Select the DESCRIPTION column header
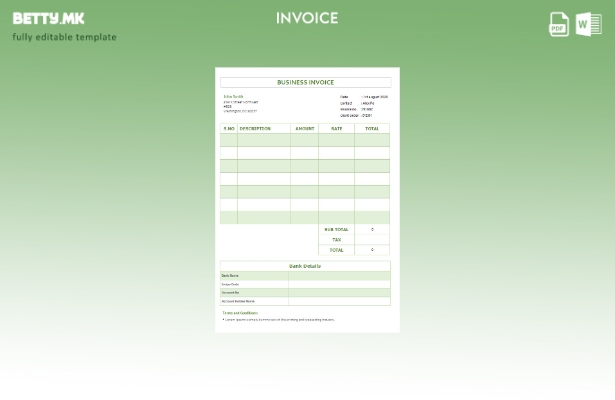The image size is (615, 400). click(x=256, y=128)
